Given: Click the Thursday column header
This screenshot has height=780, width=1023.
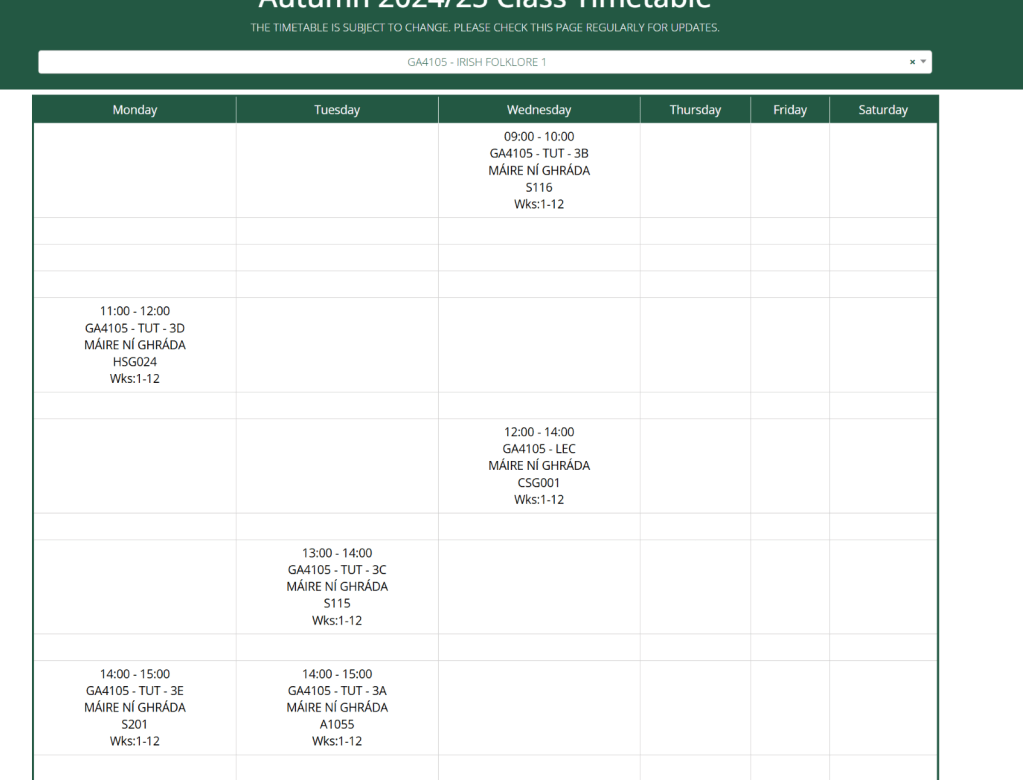Looking at the screenshot, I should coord(694,109).
